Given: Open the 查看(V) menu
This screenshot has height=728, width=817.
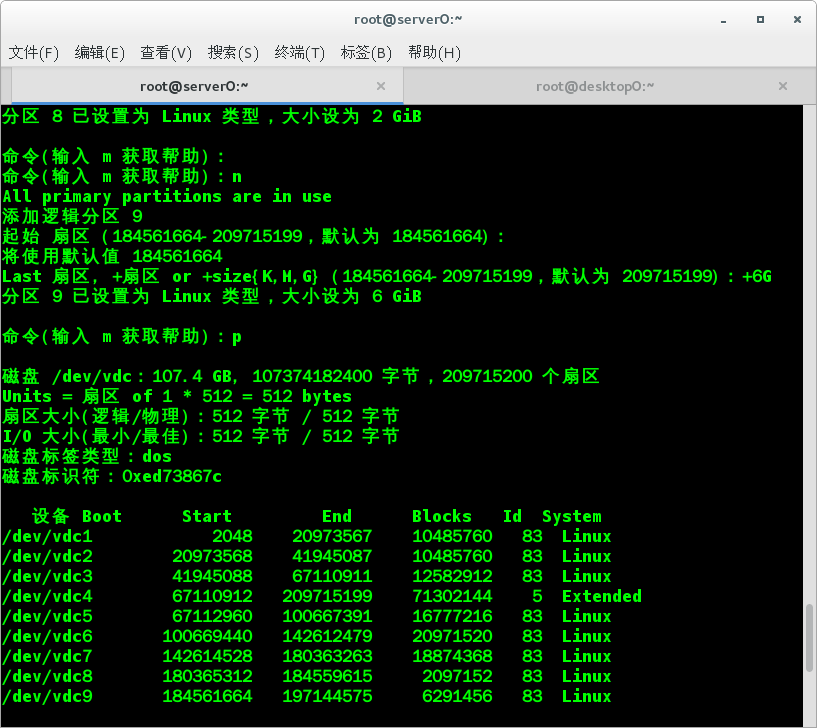Looking at the screenshot, I should [166, 53].
